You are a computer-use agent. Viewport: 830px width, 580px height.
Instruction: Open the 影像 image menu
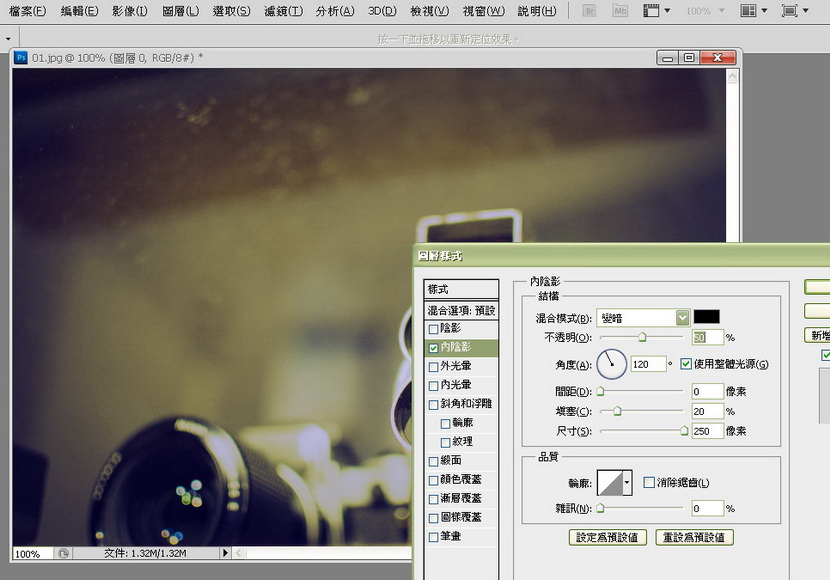[129, 11]
